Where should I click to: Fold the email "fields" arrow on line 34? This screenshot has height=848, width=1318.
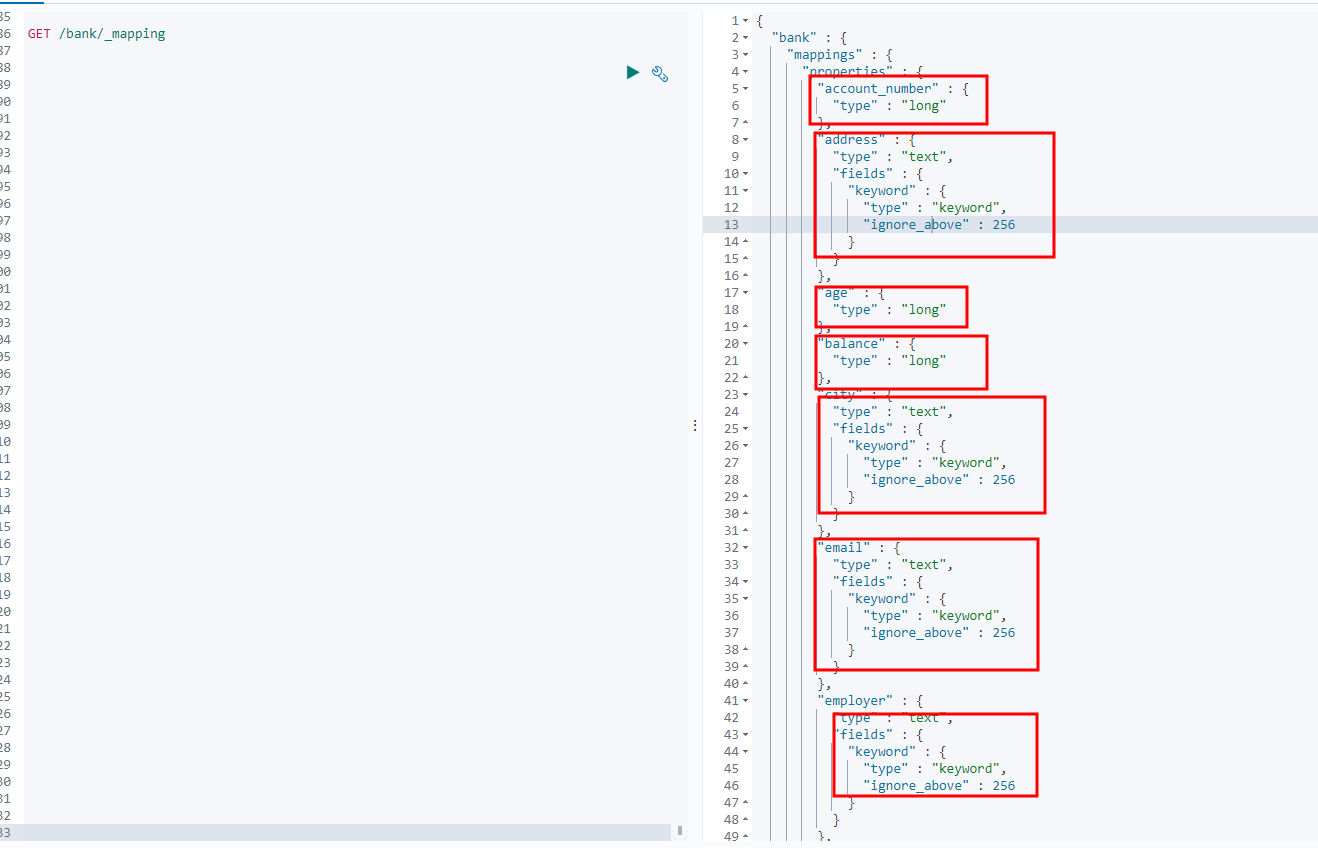pyautogui.click(x=745, y=582)
